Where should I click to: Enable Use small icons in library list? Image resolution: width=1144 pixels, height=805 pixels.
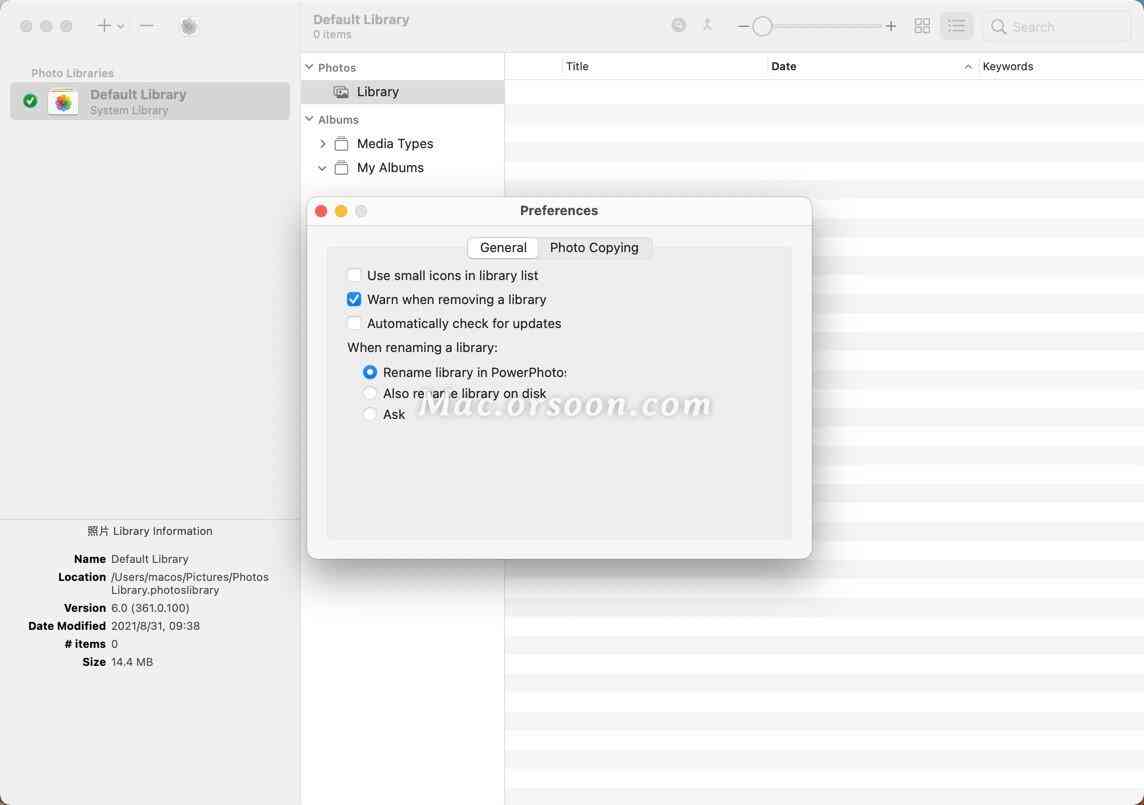click(x=354, y=275)
